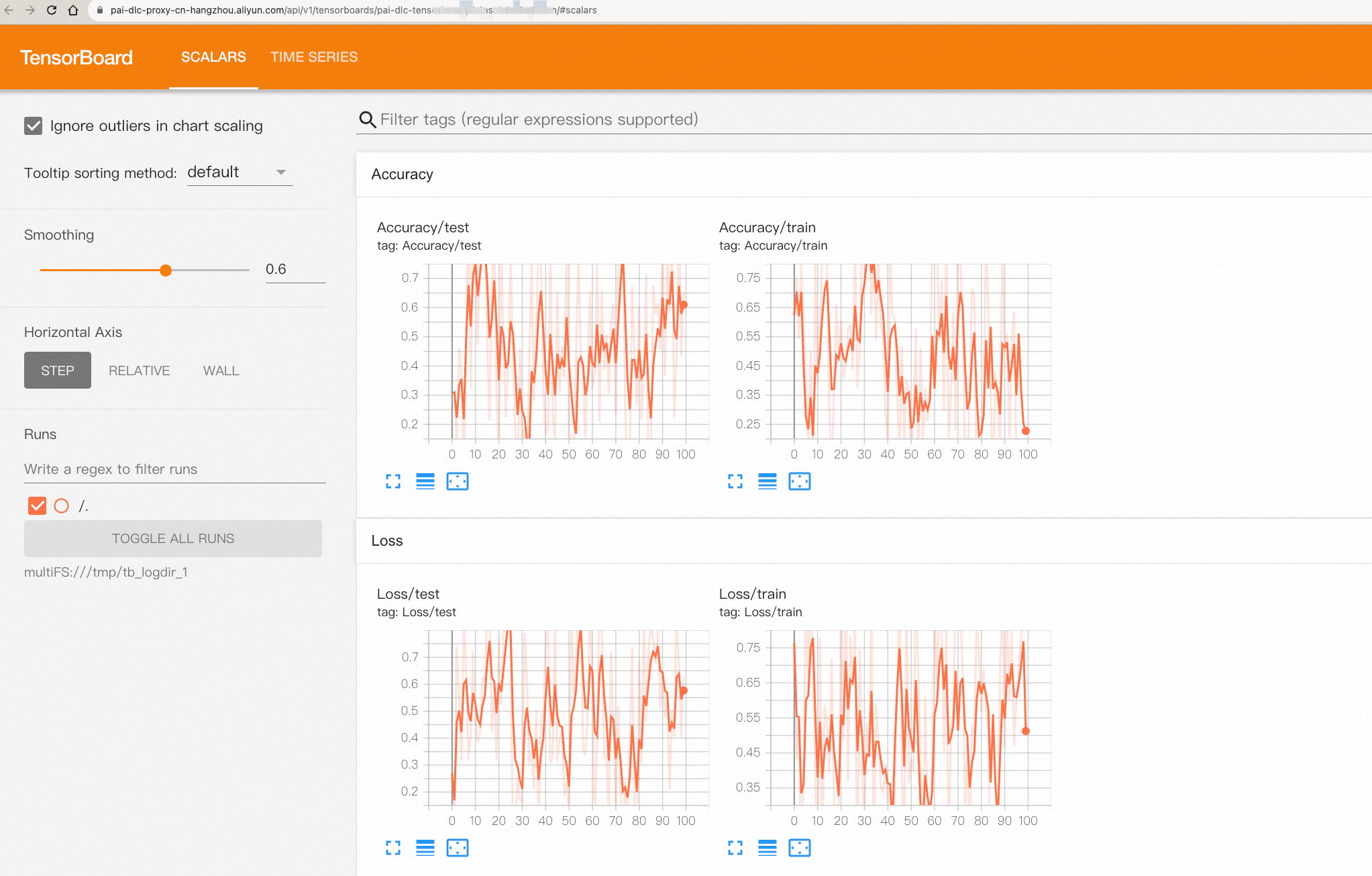Fit domain to data for Loss/train

pos(800,848)
